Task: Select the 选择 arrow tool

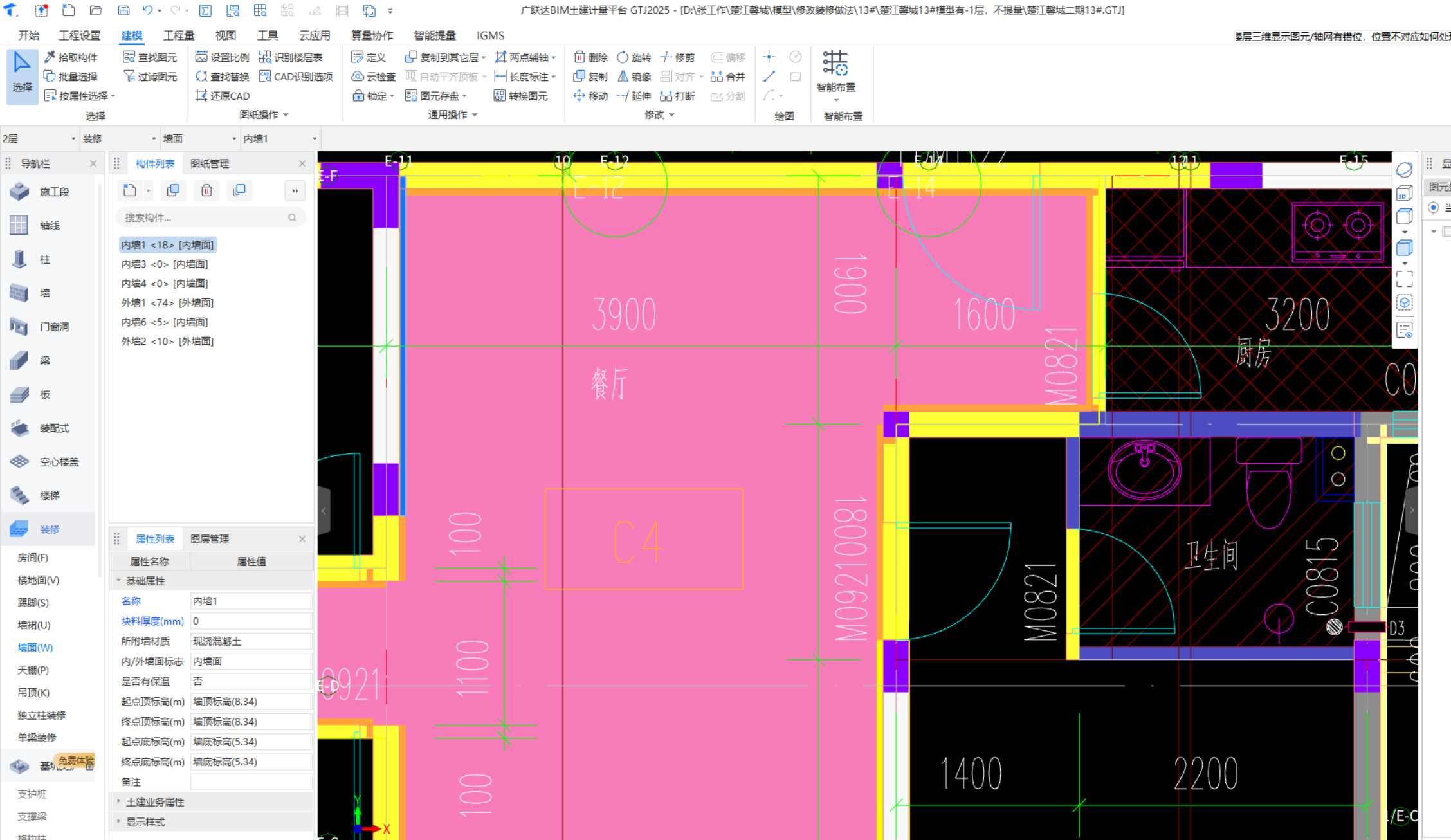Action: click(22, 76)
